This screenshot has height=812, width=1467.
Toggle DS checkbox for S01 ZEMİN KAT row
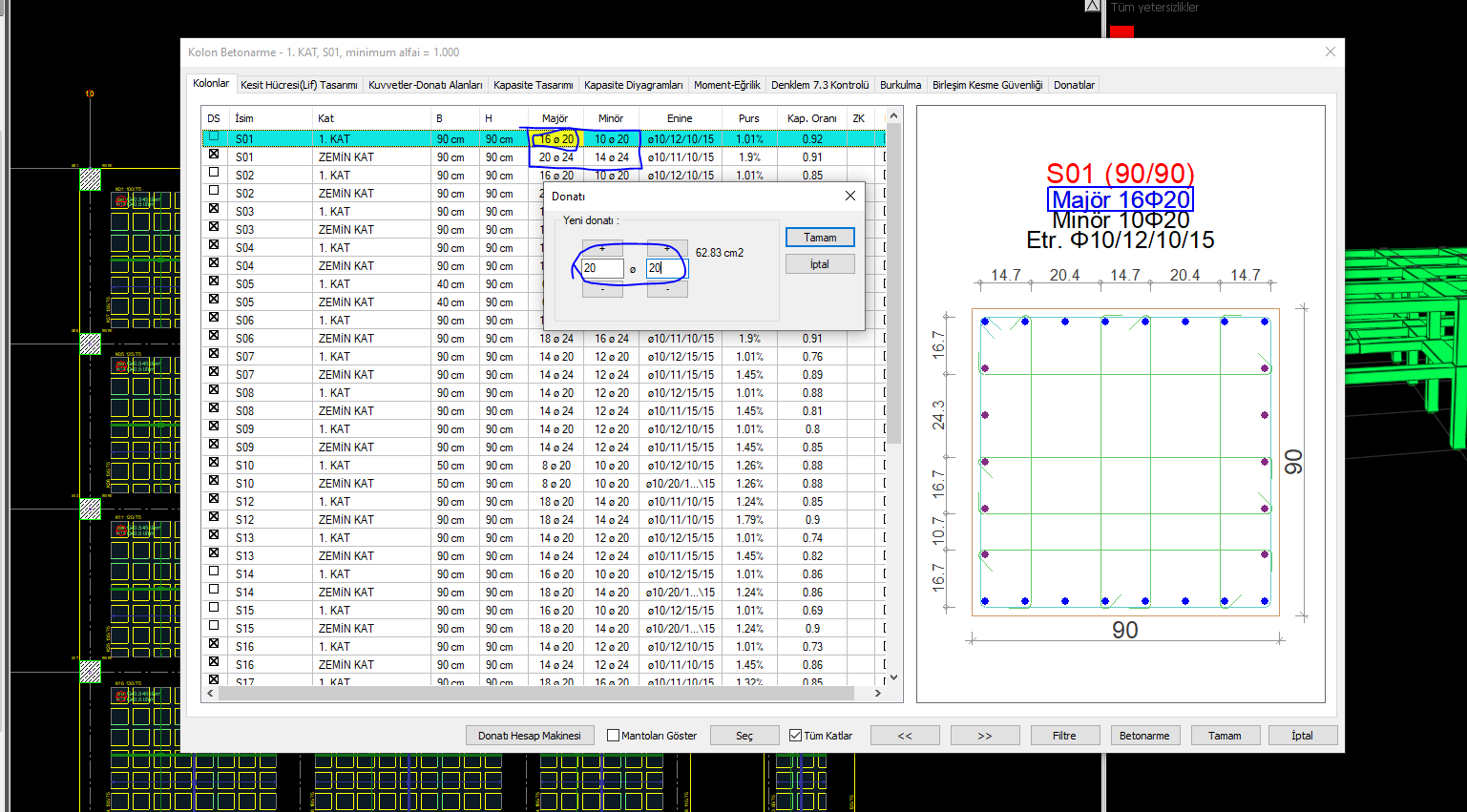tap(214, 154)
